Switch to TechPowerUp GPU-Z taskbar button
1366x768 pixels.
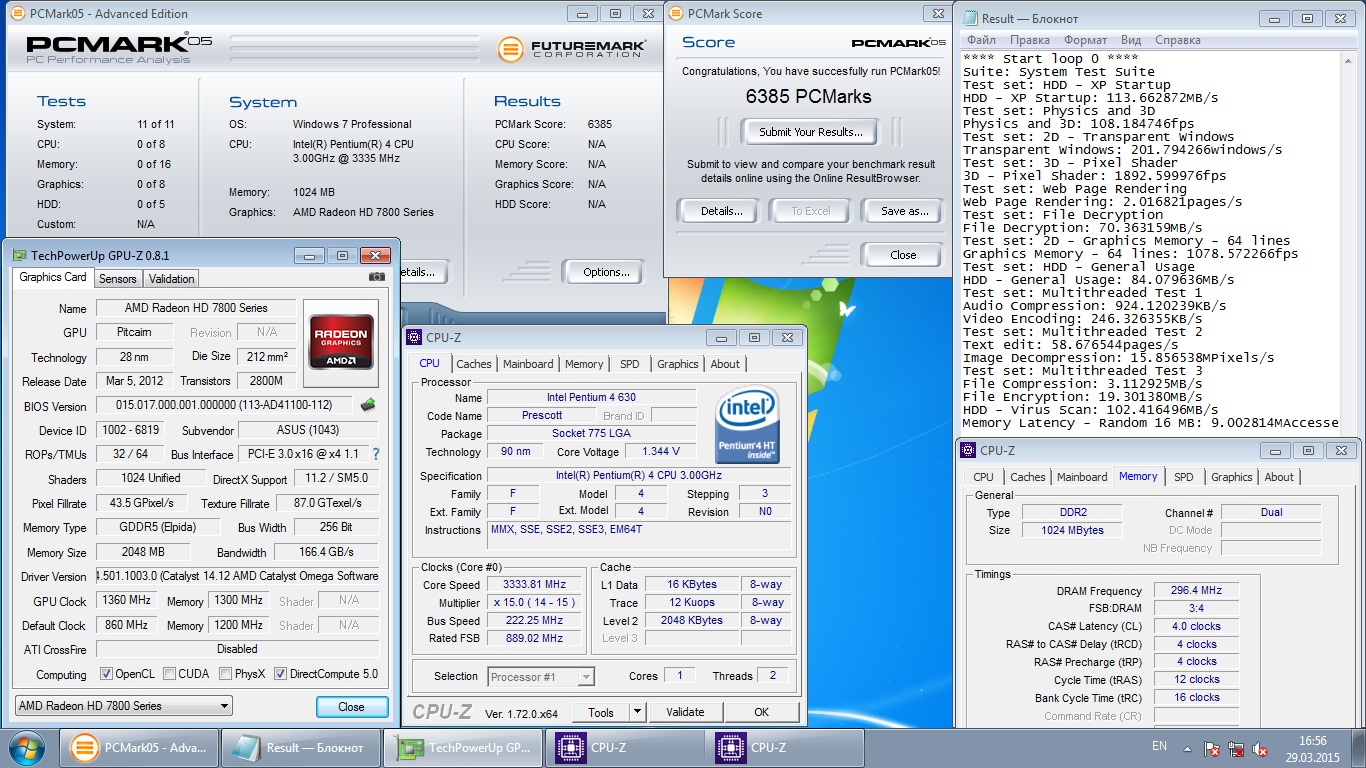tap(461, 747)
